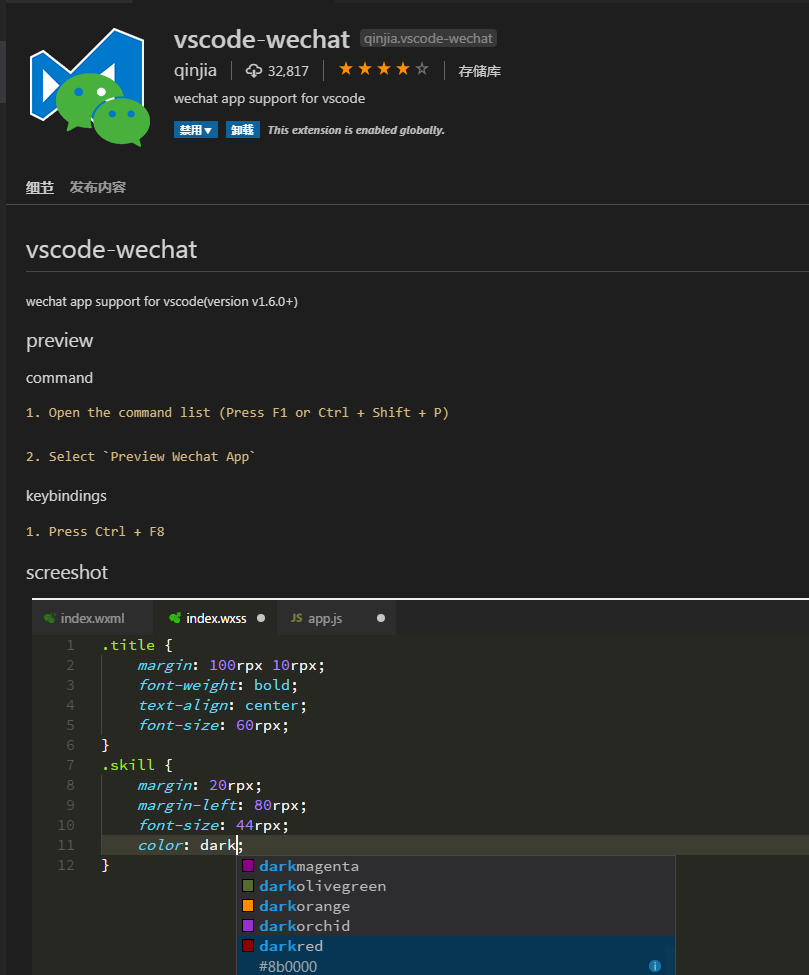The image size is (809, 975).
Task: Click the publisher name qinjia
Action: click(195, 70)
